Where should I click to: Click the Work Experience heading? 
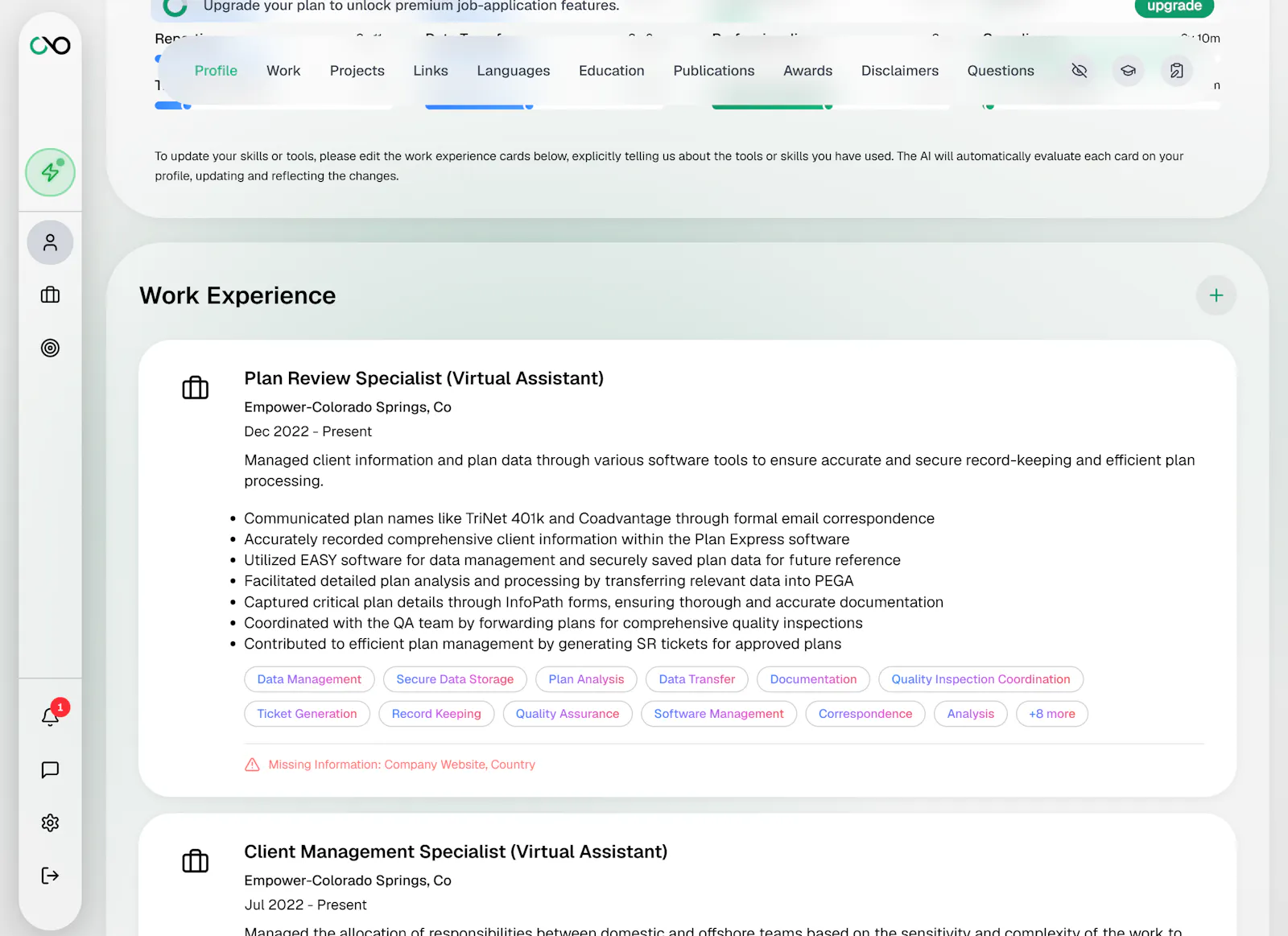[x=237, y=295]
